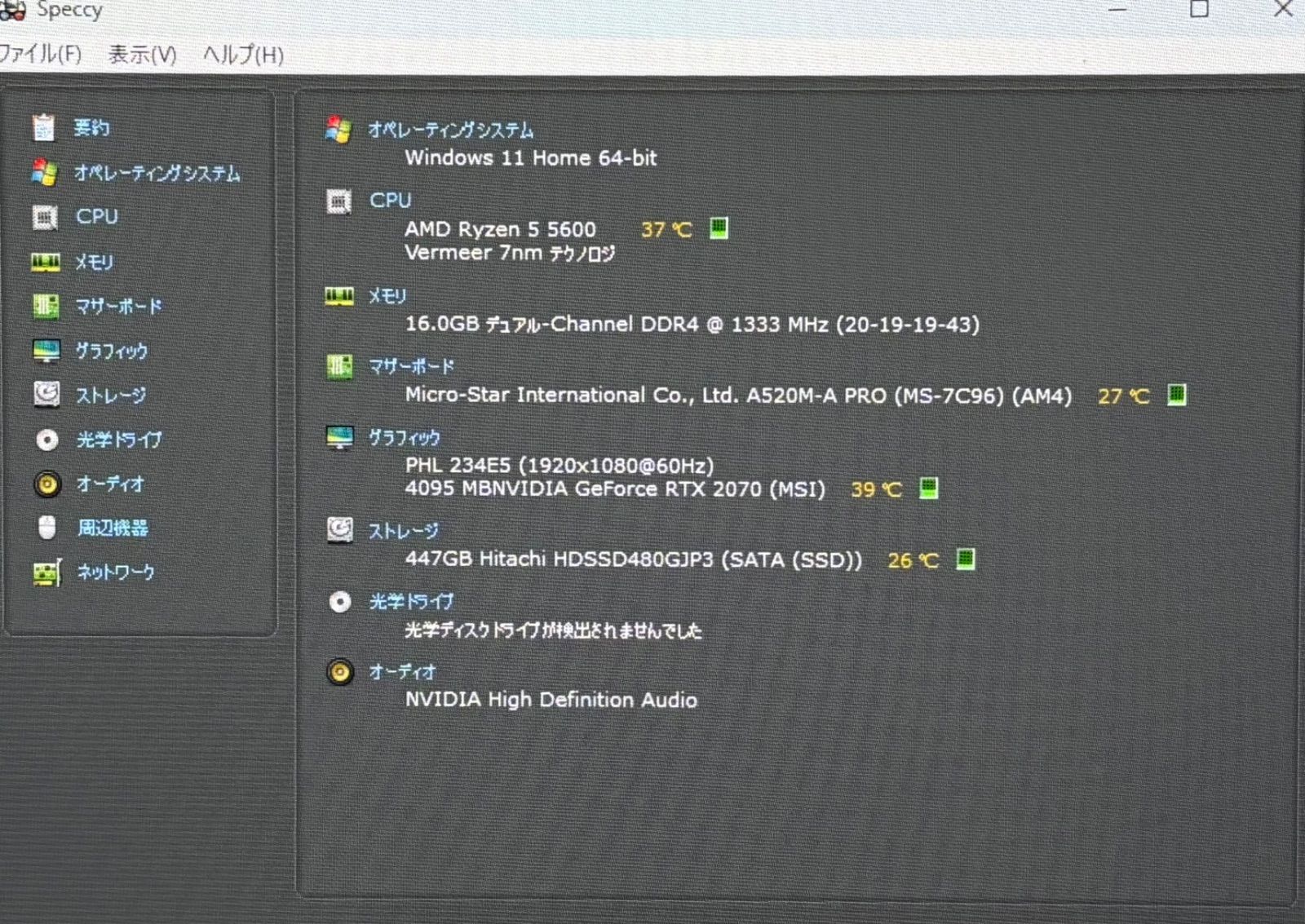Click the CPU heading in summary panel
Screen dimensions: 1305x924
coord(390,200)
